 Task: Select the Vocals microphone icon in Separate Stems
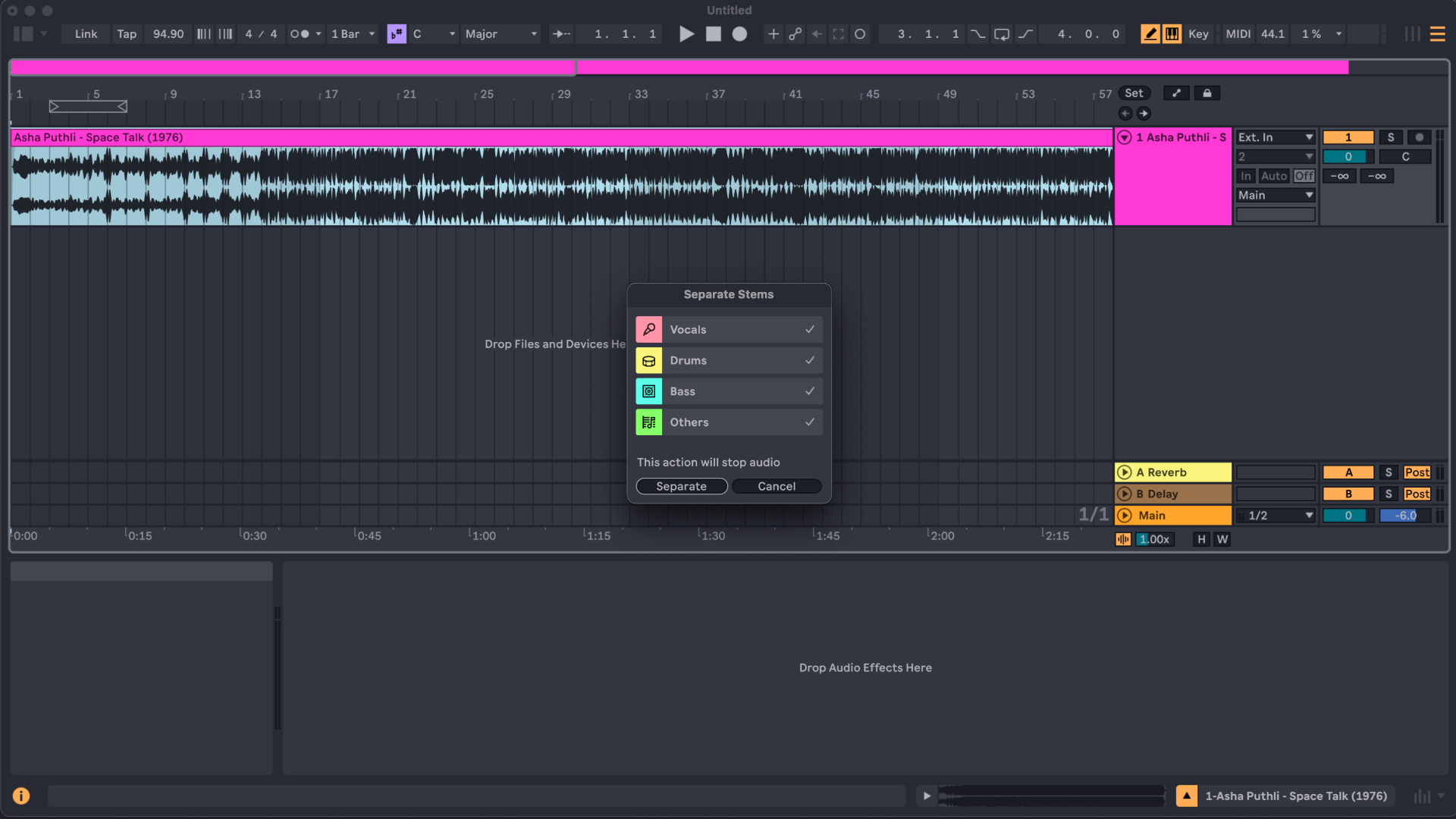(x=649, y=329)
